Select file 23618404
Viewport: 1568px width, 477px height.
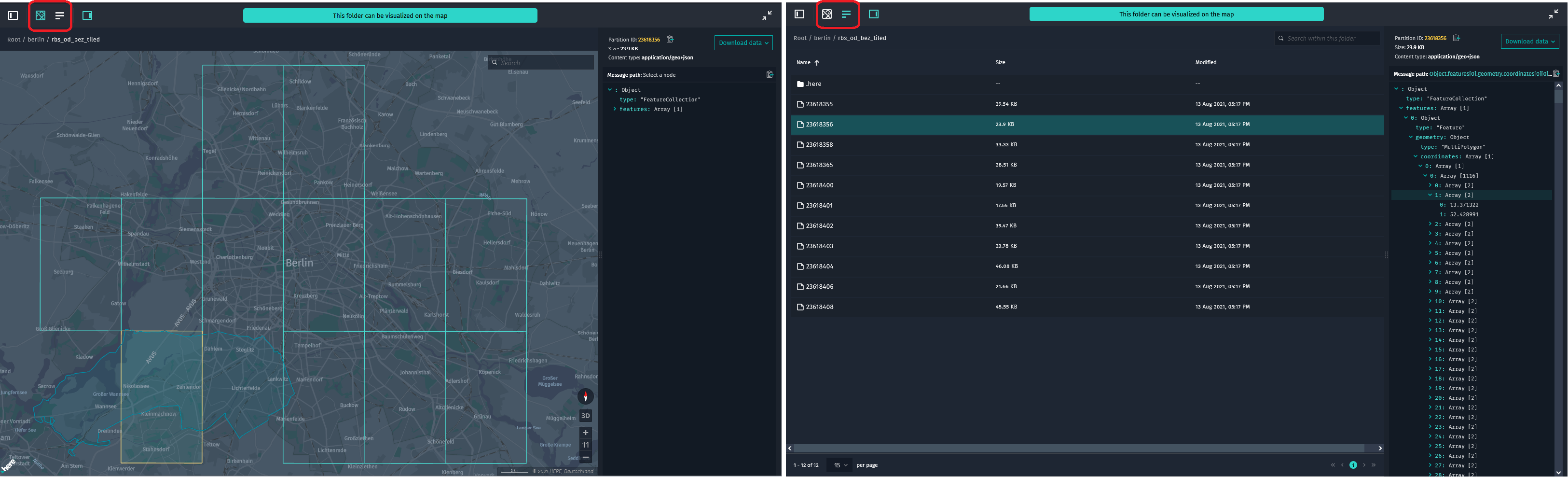(x=1087, y=266)
